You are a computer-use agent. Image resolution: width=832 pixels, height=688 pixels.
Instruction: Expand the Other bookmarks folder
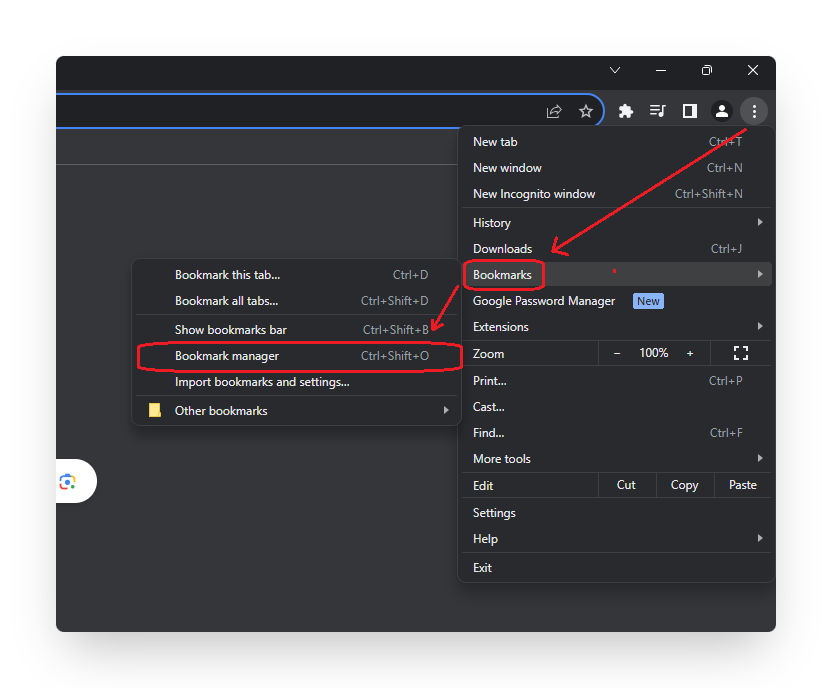click(221, 411)
